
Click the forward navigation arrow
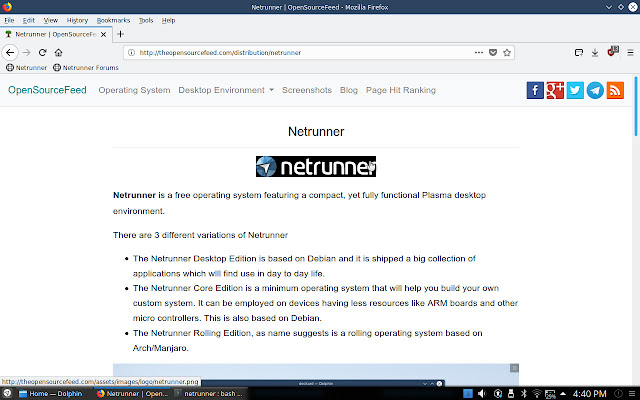pyautogui.click(x=27, y=52)
